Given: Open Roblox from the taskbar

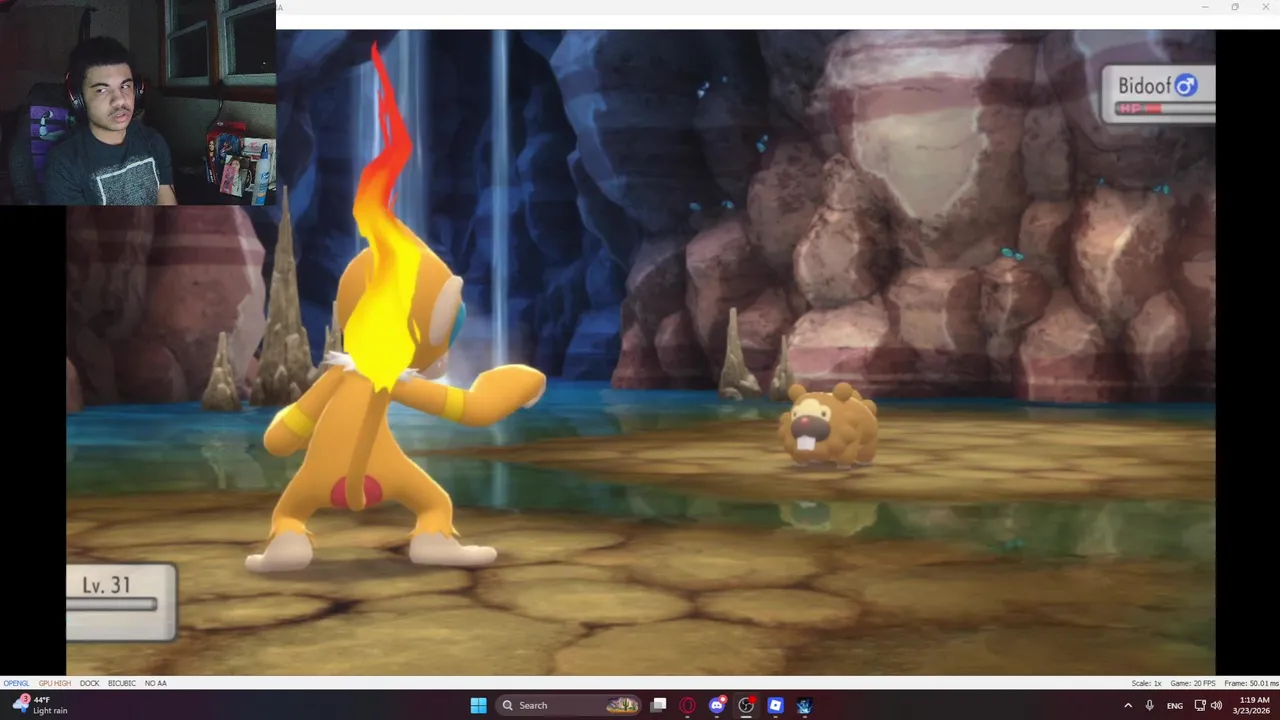Looking at the screenshot, I should [775, 705].
